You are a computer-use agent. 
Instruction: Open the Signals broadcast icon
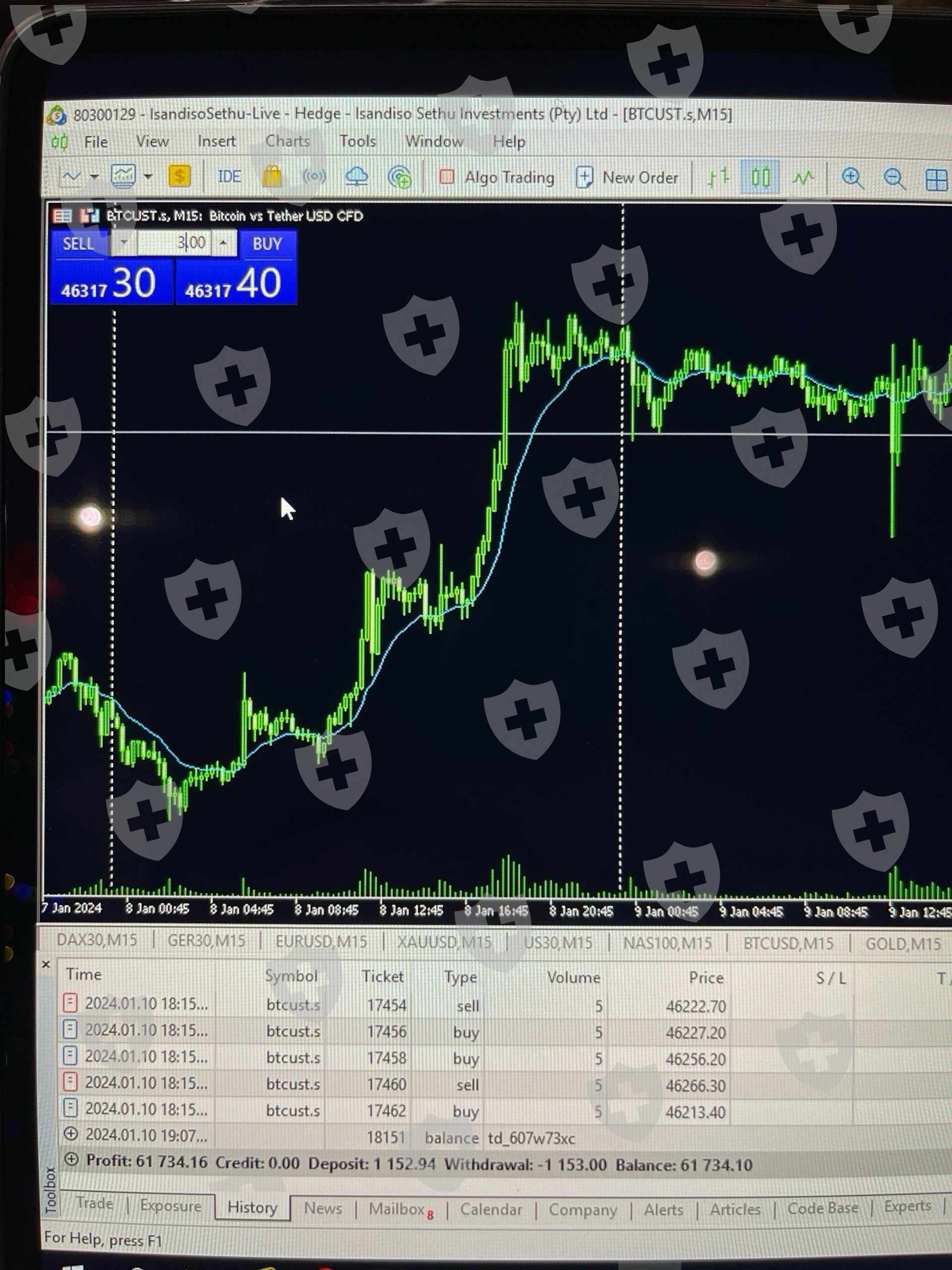point(314,177)
